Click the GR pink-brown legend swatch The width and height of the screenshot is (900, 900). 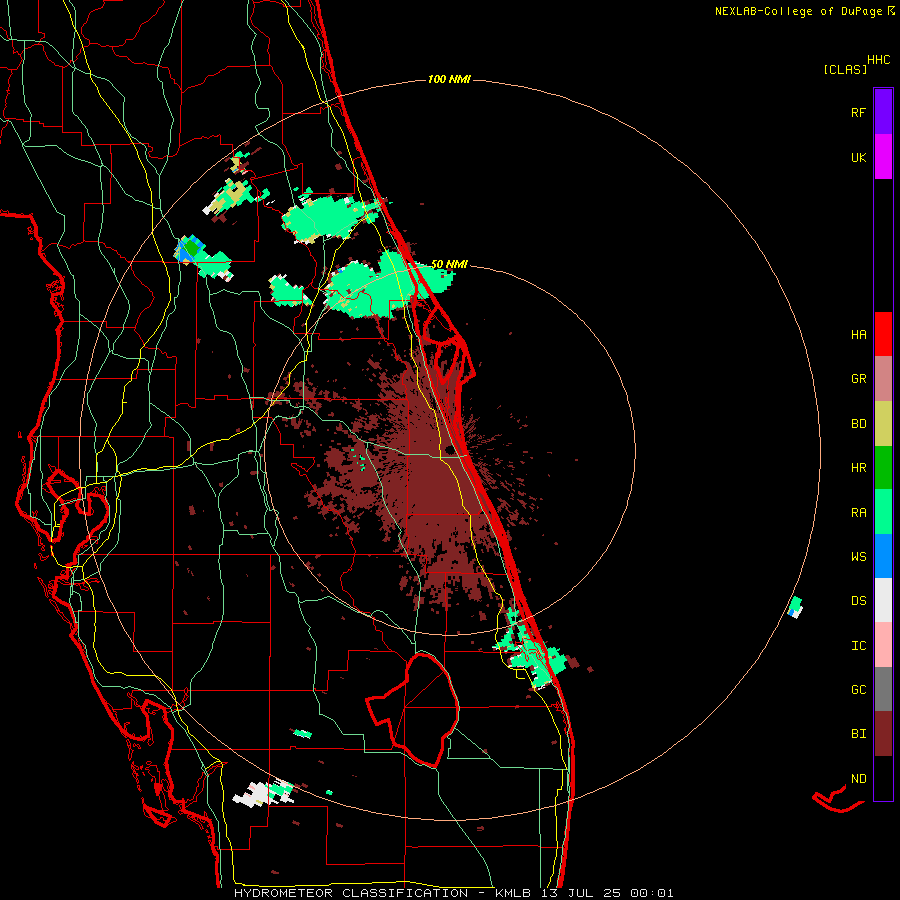click(x=883, y=379)
